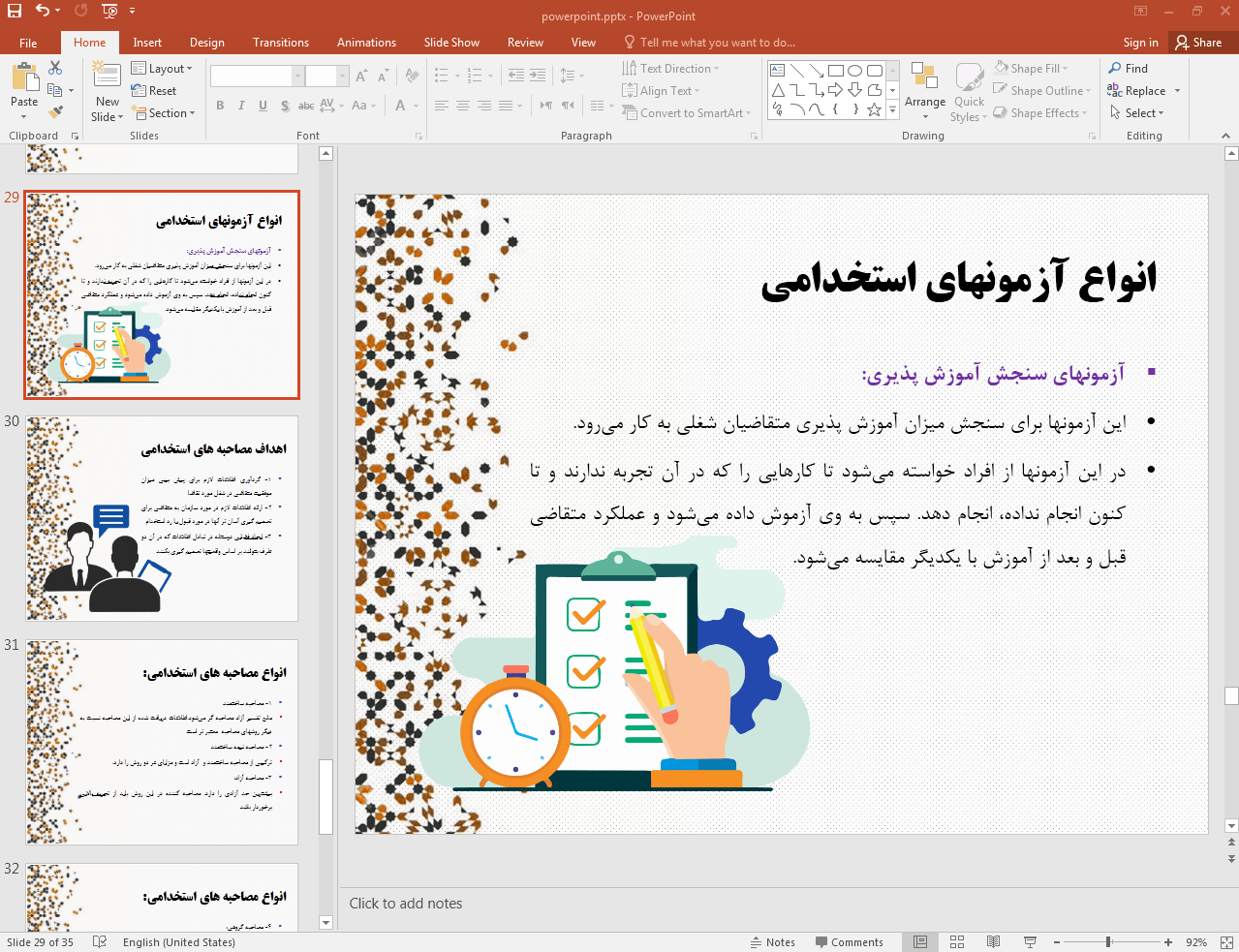Screen dimensions: 1239x952
Task: Toggle text Shadow formatting
Action: pyautogui.click(x=284, y=106)
